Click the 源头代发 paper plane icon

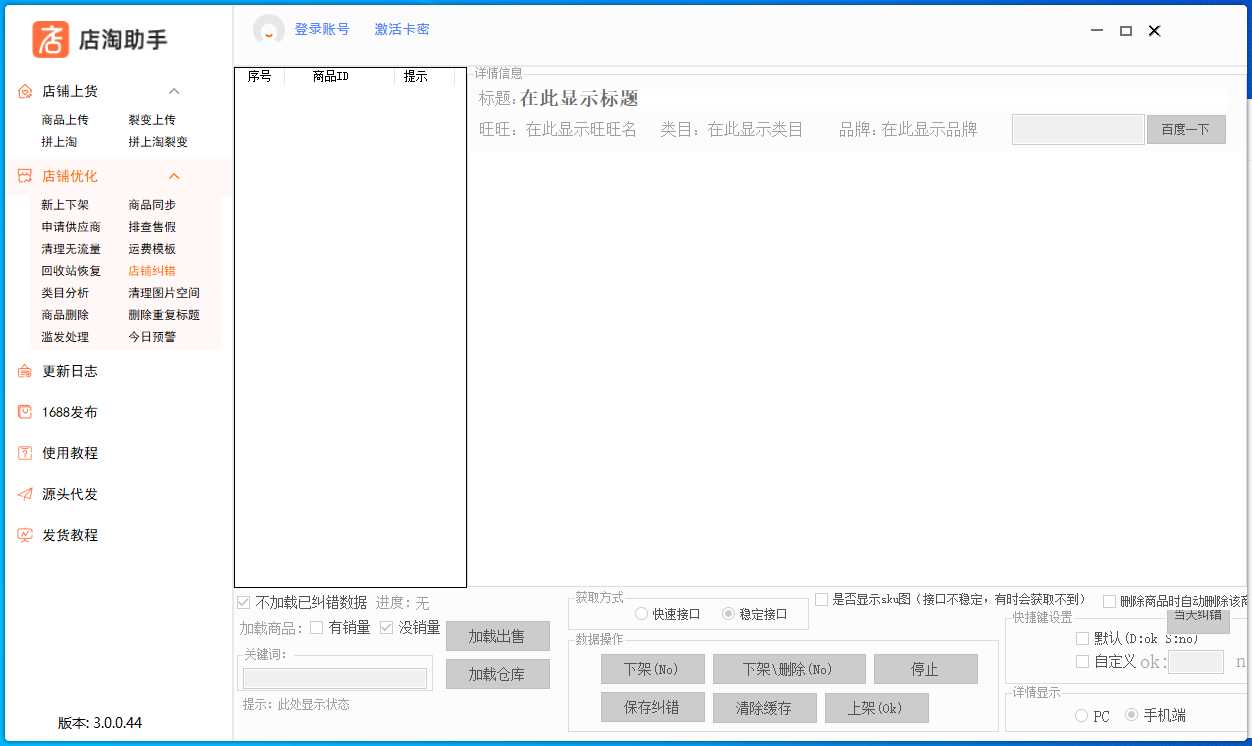(25, 494)
